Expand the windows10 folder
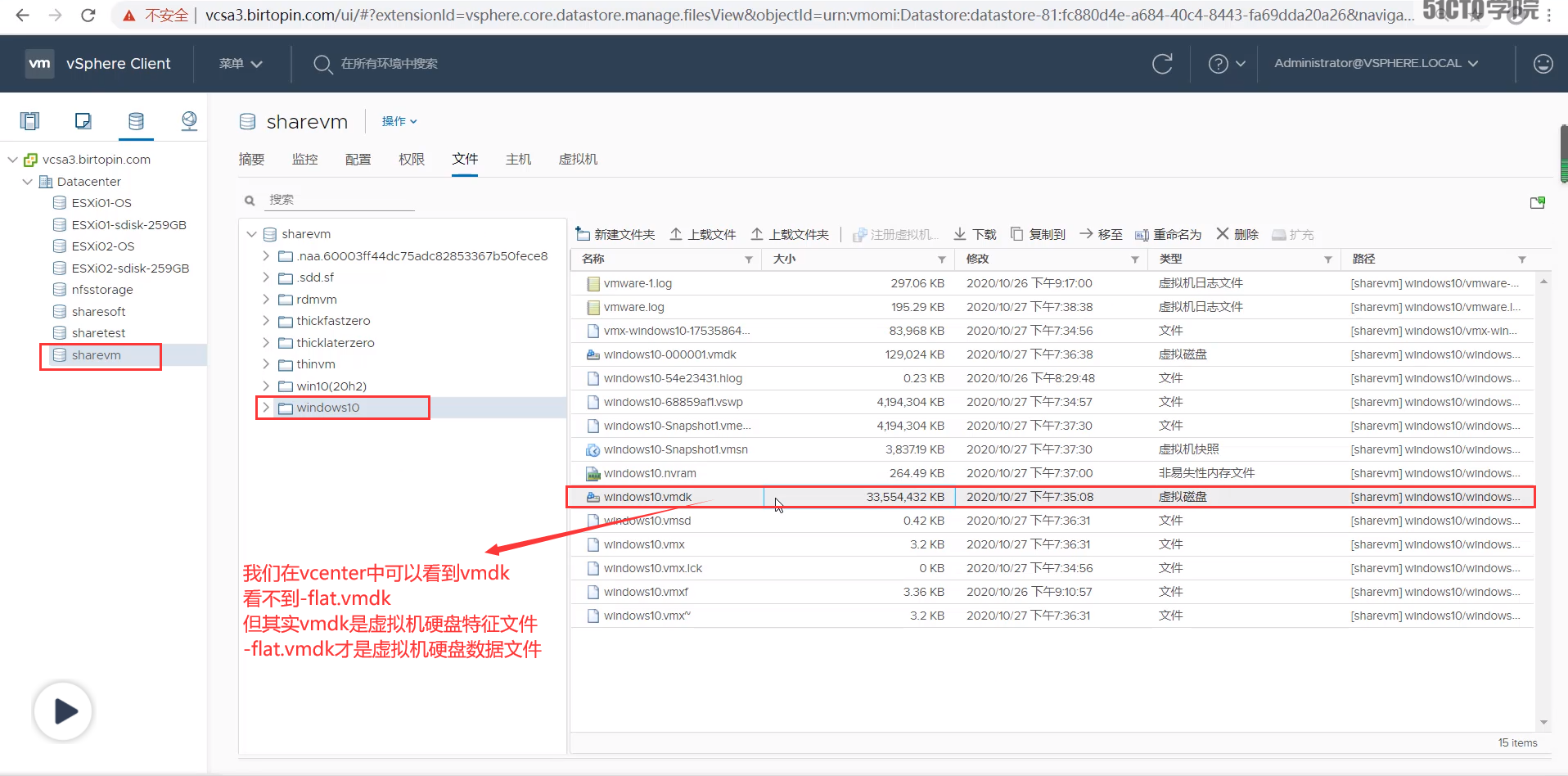The height and width of the screenshot is (776, 1568). 266,408
